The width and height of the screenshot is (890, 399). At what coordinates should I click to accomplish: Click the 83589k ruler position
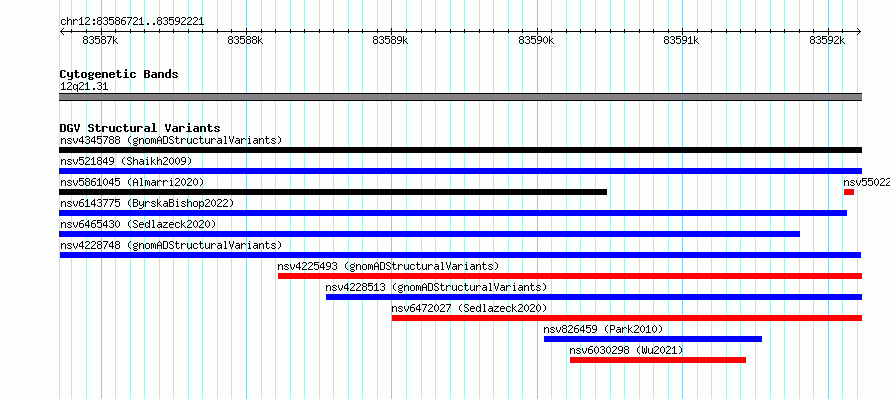(x=390, y=40)
